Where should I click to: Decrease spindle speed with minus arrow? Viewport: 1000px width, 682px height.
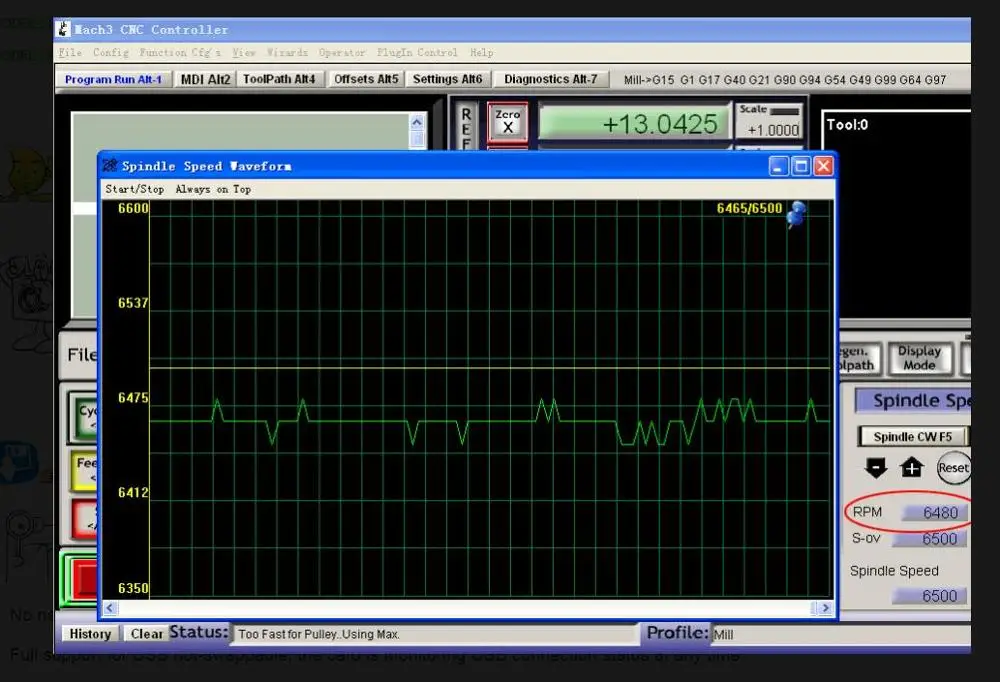pyautogui.click(x=876, y=468)
